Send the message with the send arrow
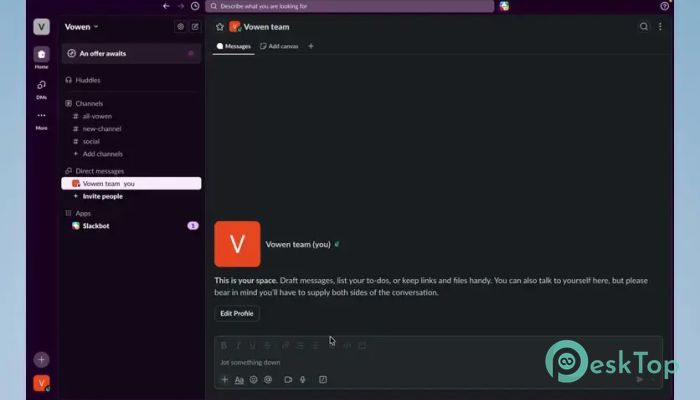The height and width of the screenshot is (400, 700). coord(640,379)
